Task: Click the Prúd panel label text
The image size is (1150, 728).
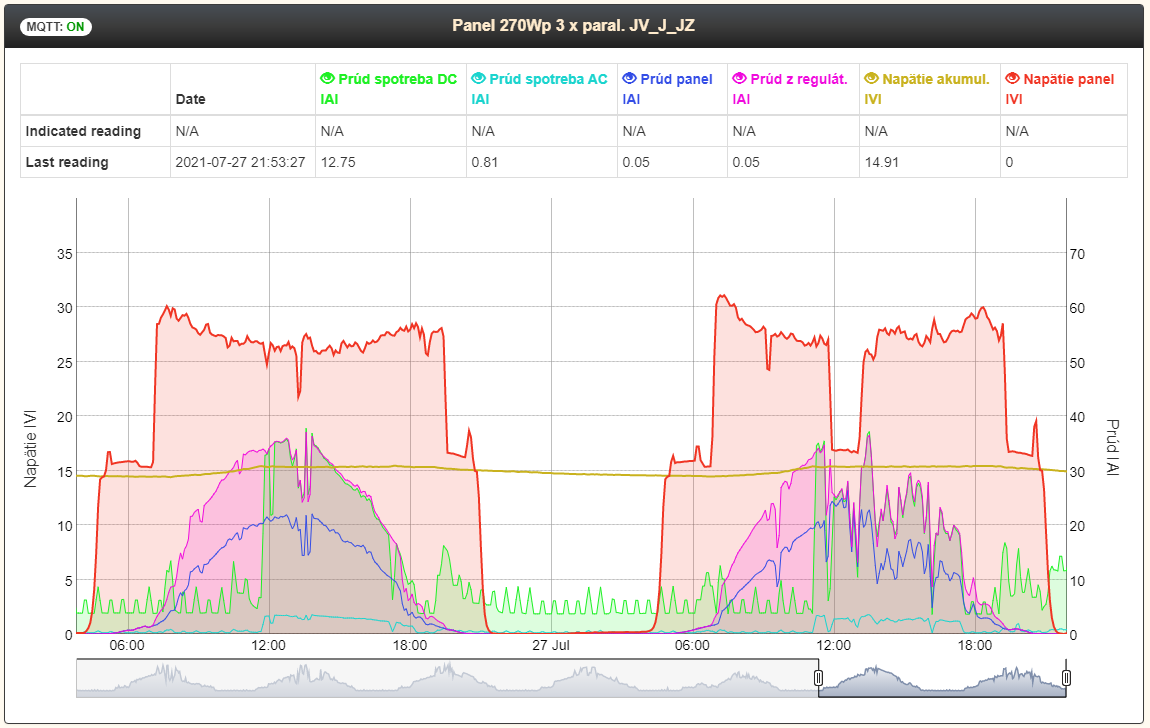Action: [676, 79]
